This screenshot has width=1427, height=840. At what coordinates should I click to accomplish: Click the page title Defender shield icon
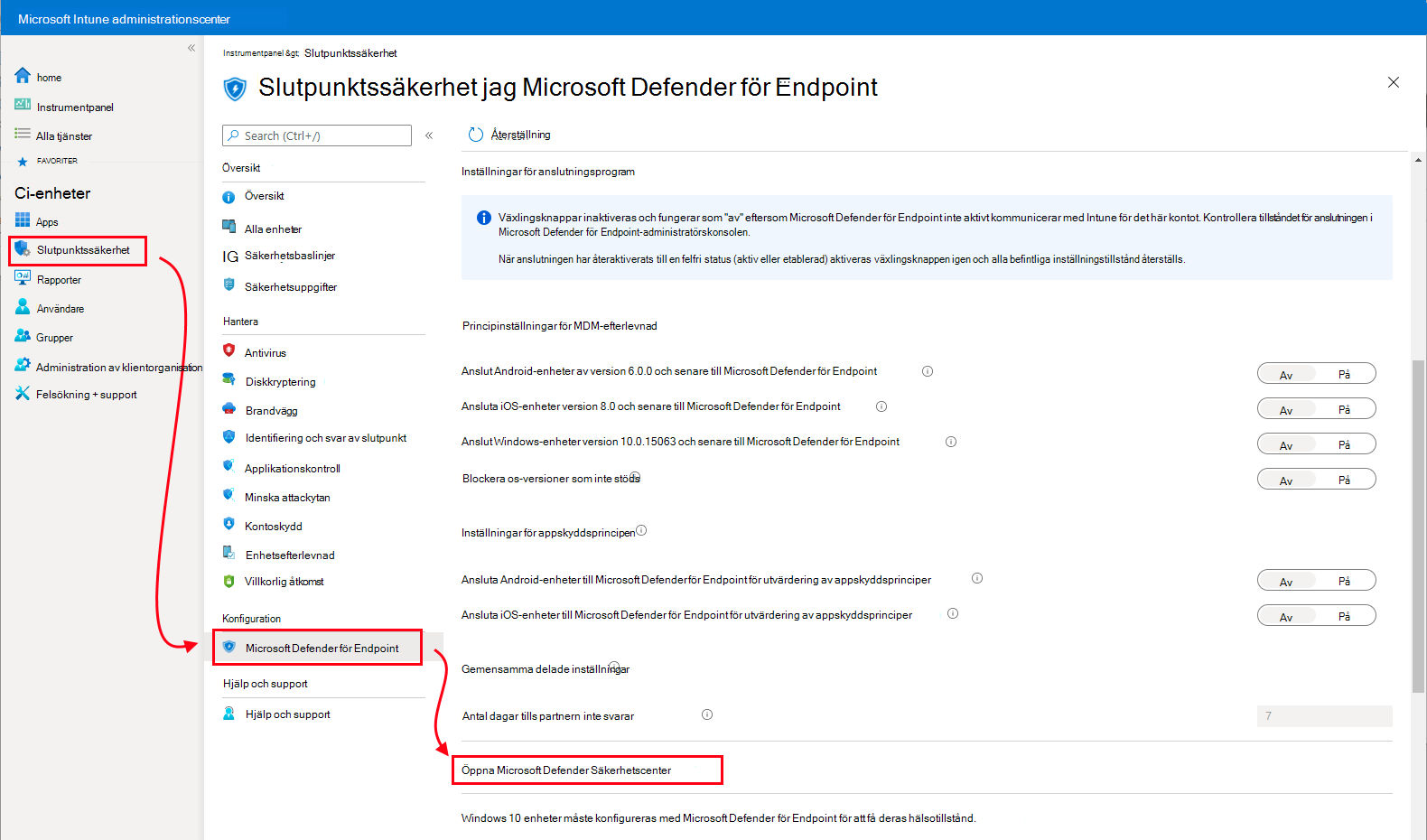tap(235, 89)
